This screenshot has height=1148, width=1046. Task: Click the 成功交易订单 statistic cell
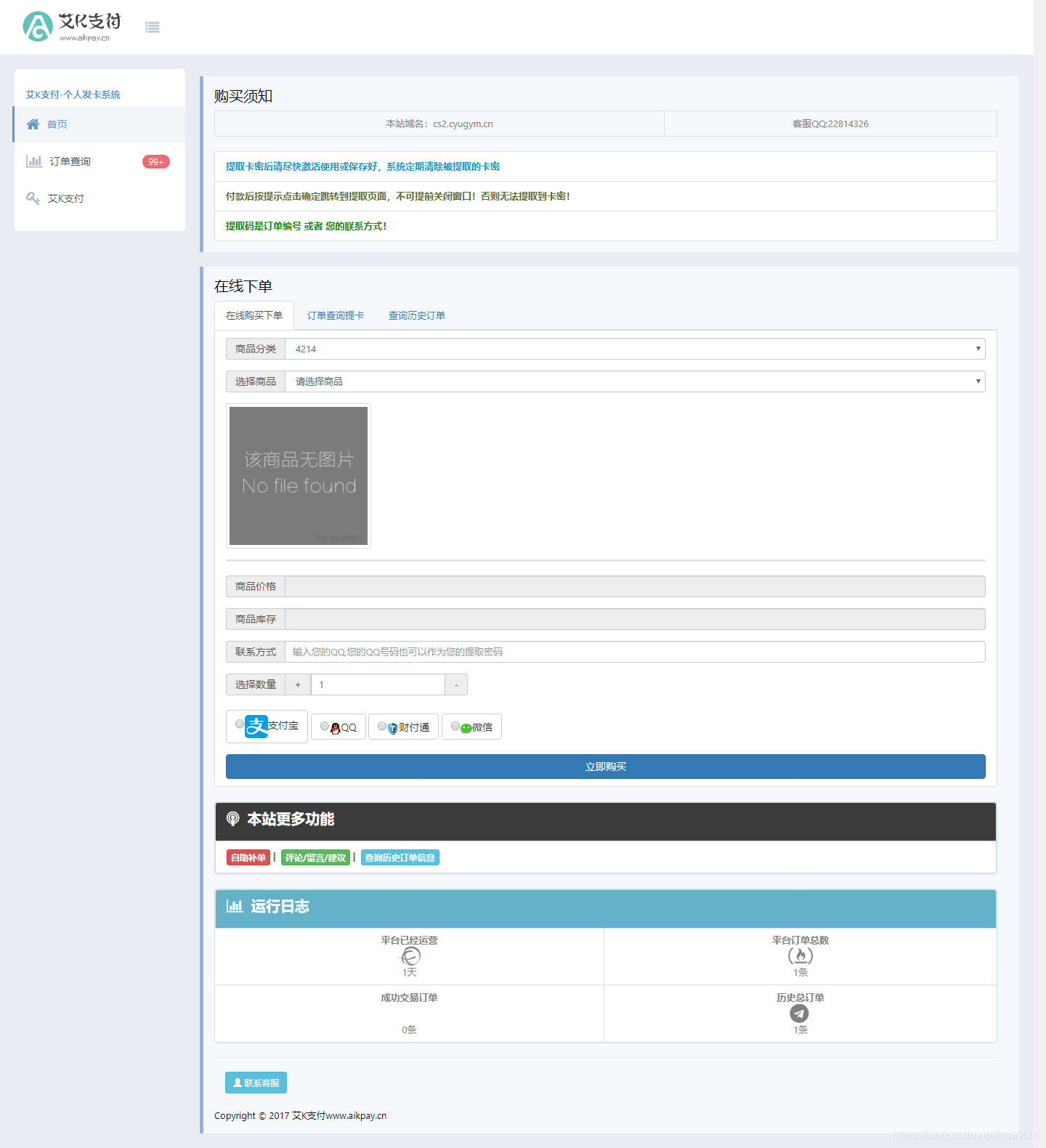[x=410, y=1014]
